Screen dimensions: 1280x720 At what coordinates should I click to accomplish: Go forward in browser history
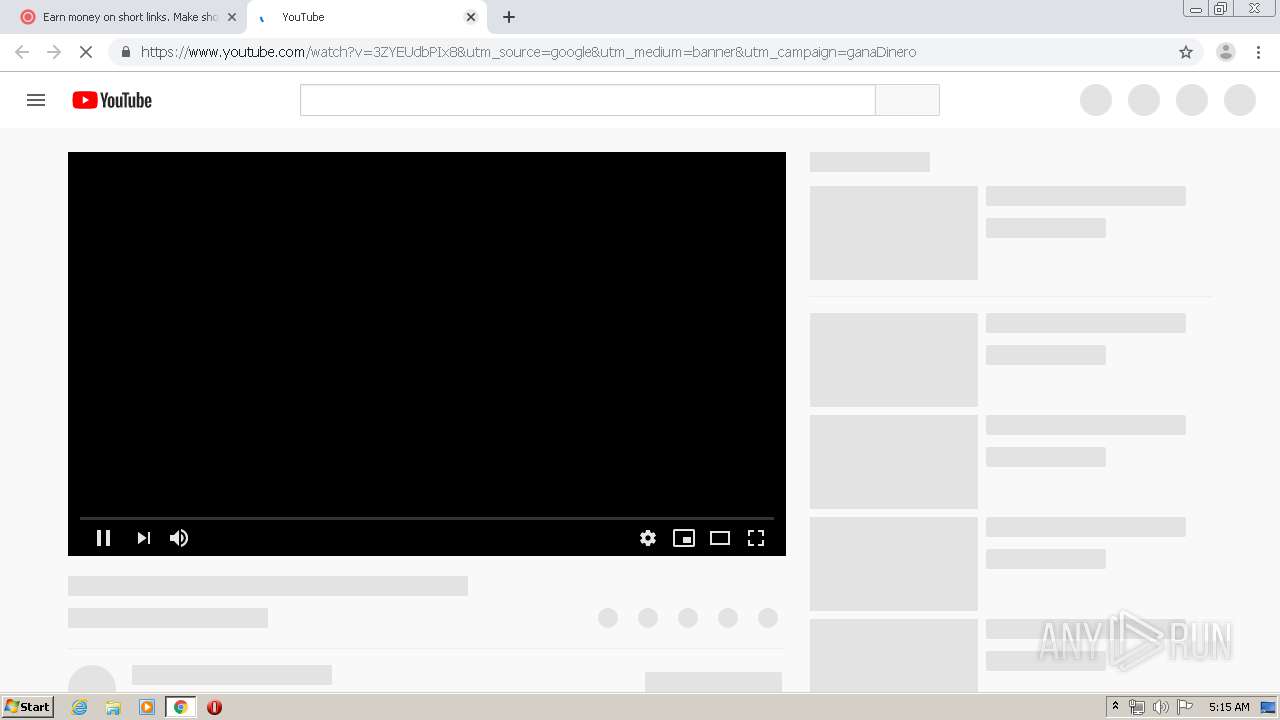(x=54, y=52)
